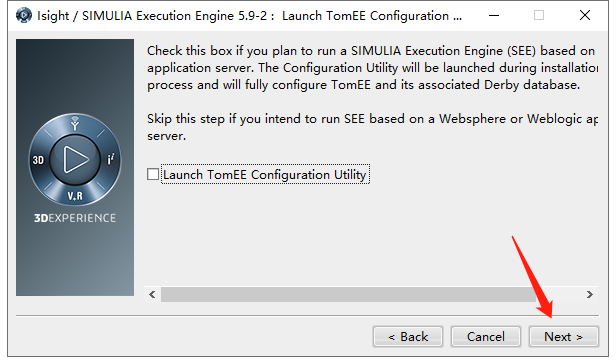Click the right arrow of horizontal scrollbar
The image size is (616, 364).
(589, 294)
